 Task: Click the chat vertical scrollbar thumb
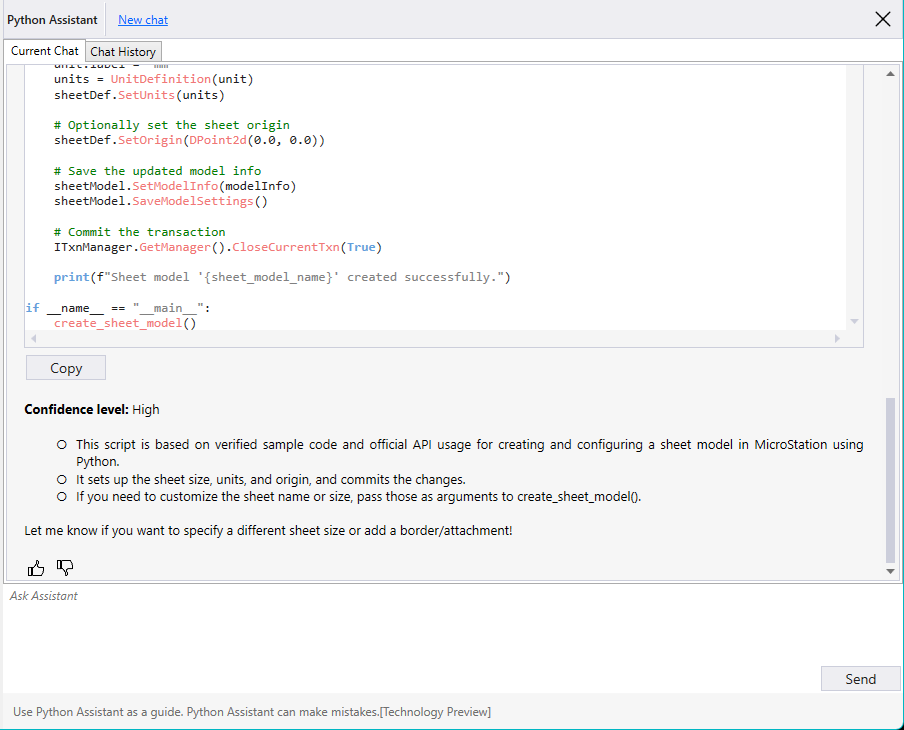[x=890, y=480]
